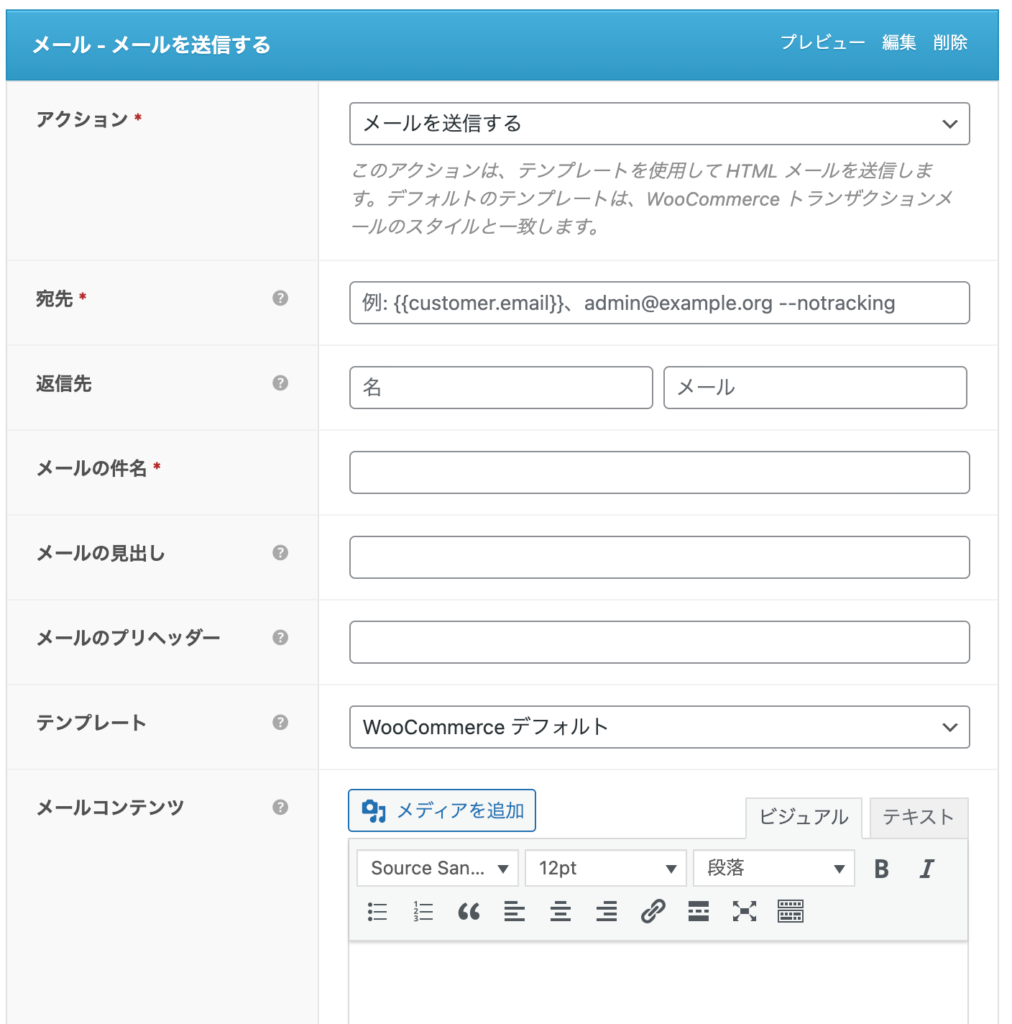Viewport: 1012px width, 1024px height.
Task: Open the 12pt font size dropdown
Action: point(605,868)
